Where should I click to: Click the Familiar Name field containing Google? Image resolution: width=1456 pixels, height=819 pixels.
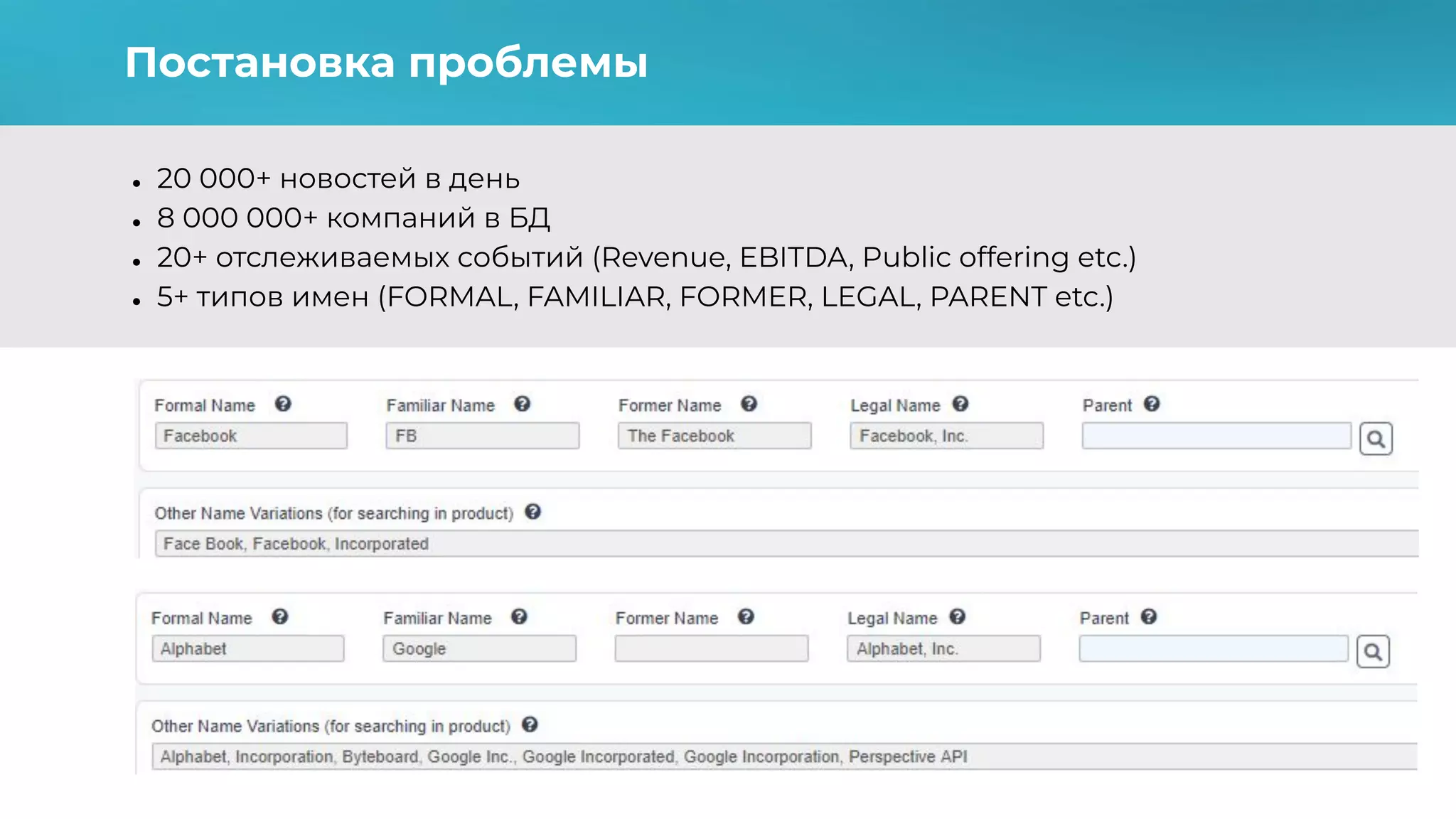coord(480,648)
